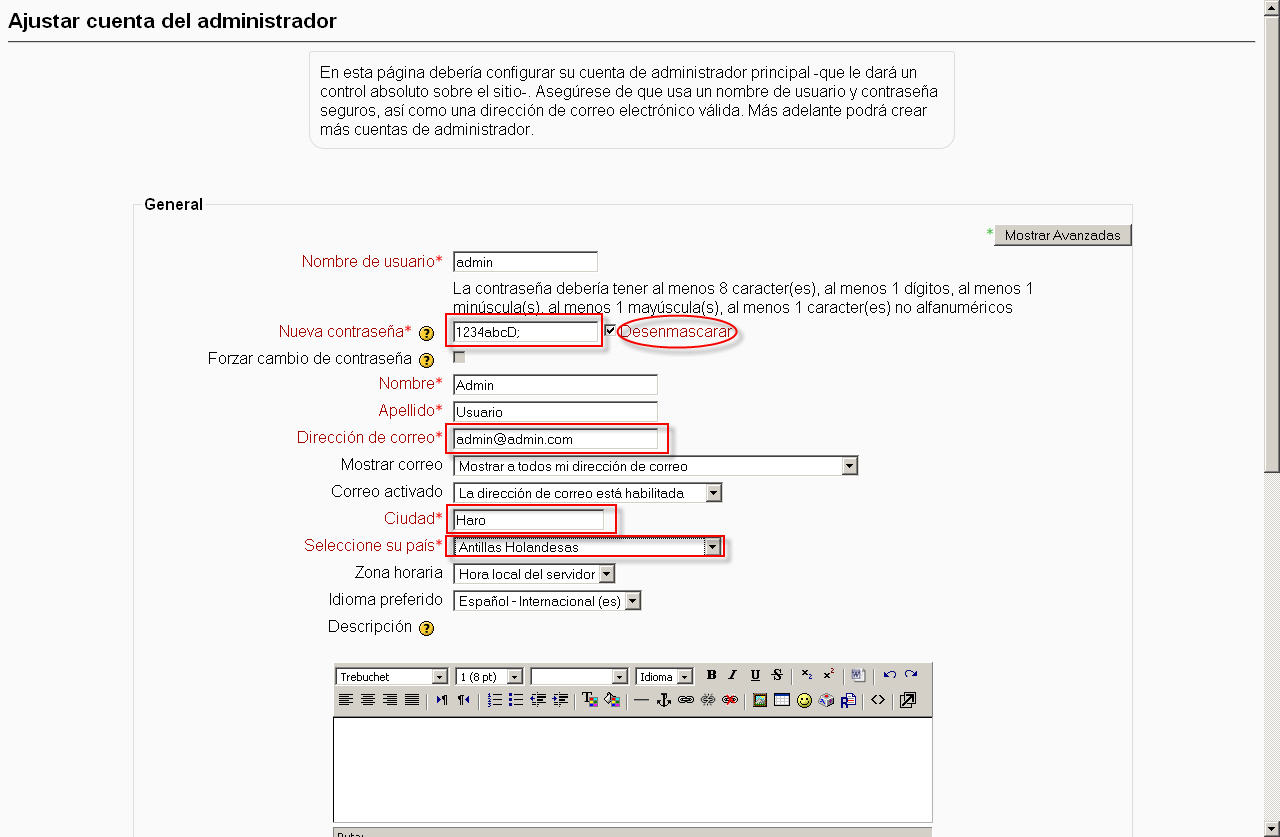Toggle bold formatting in the editor
Image resolution: width=1280 pixels, height=837 pixels.
(712, 676)
